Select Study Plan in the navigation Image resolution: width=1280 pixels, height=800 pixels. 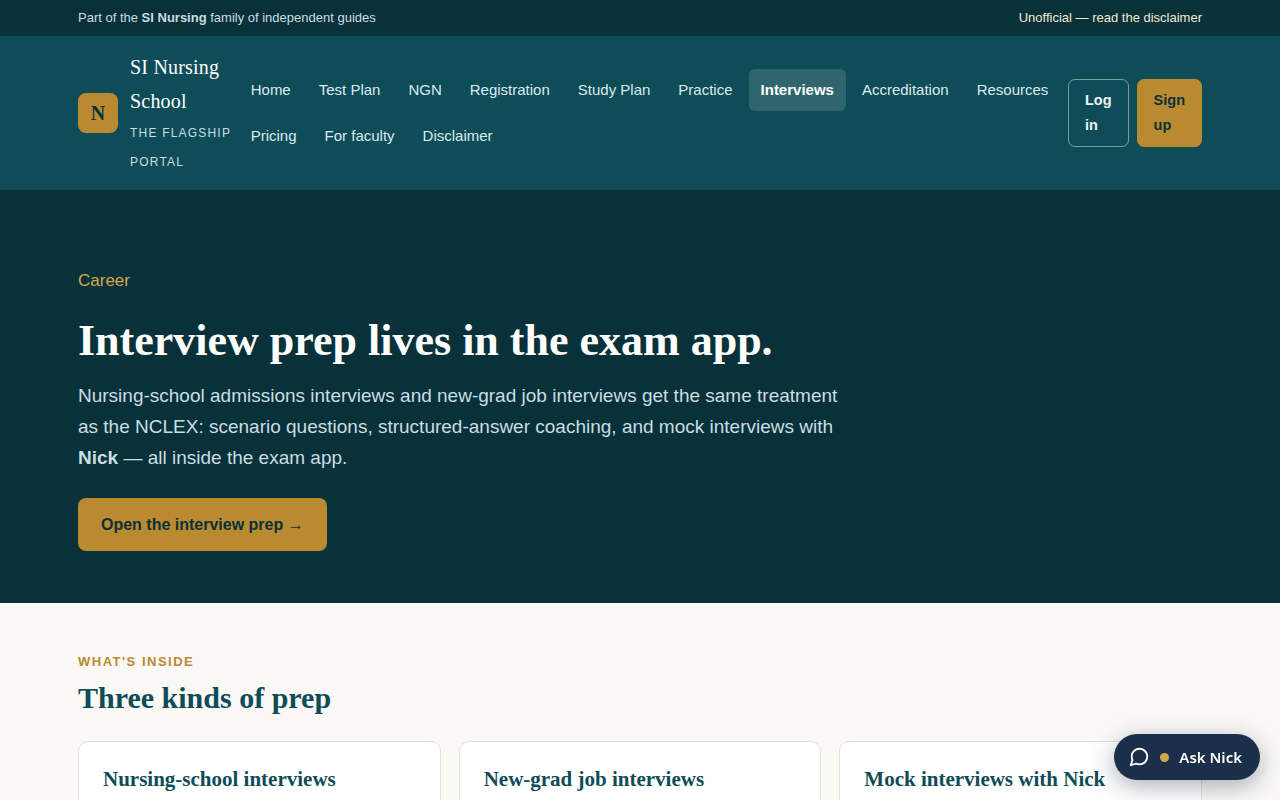(614, 90)
